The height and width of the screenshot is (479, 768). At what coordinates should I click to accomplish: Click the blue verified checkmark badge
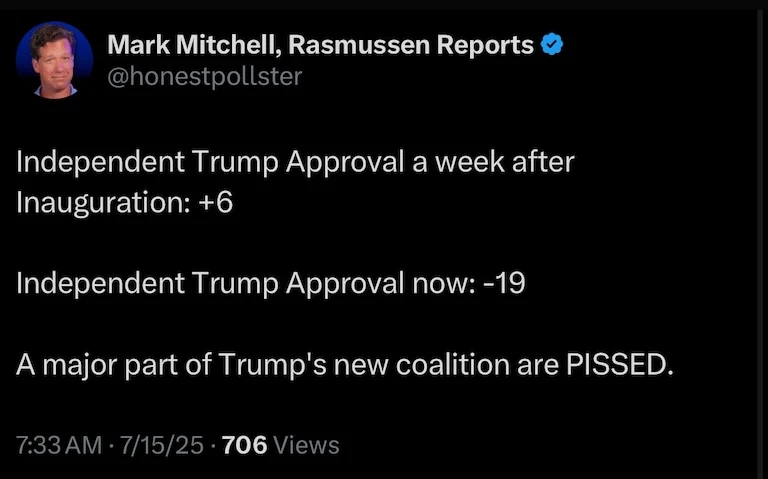551,45
